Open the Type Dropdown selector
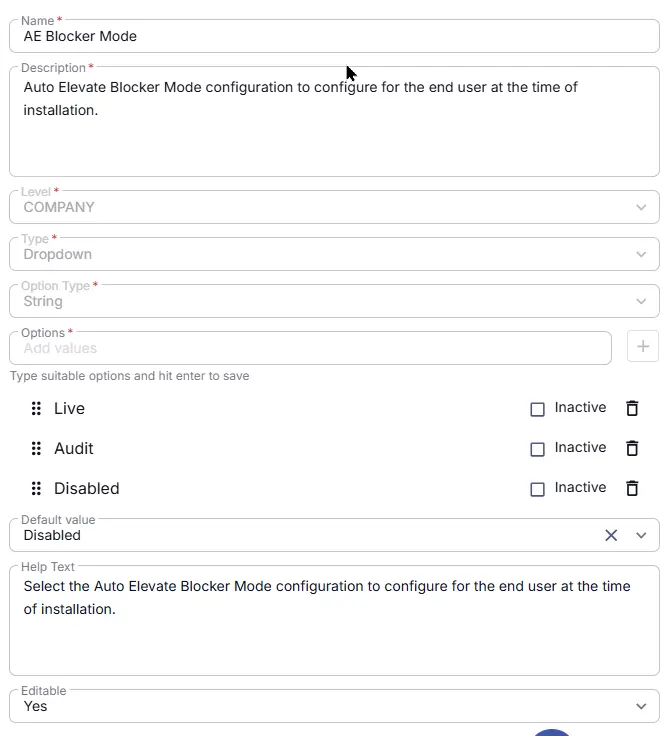 click(334, 254)
